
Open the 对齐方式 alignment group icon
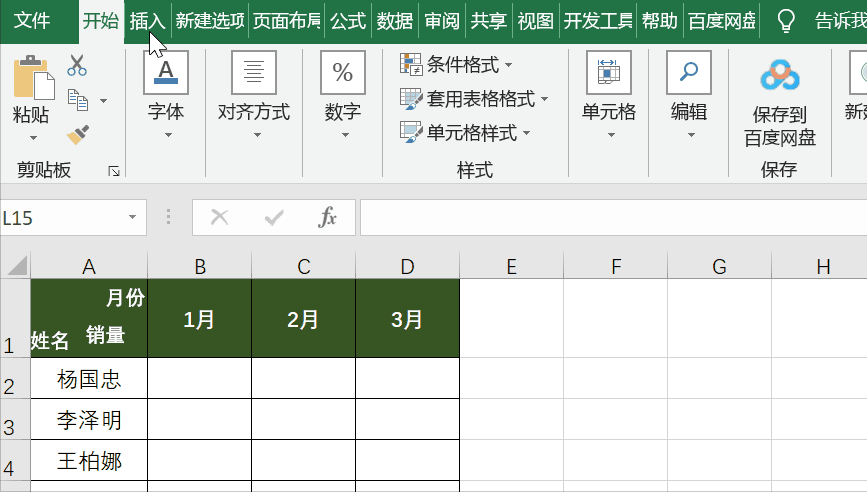pyautogui.click(x=254, y=72)
